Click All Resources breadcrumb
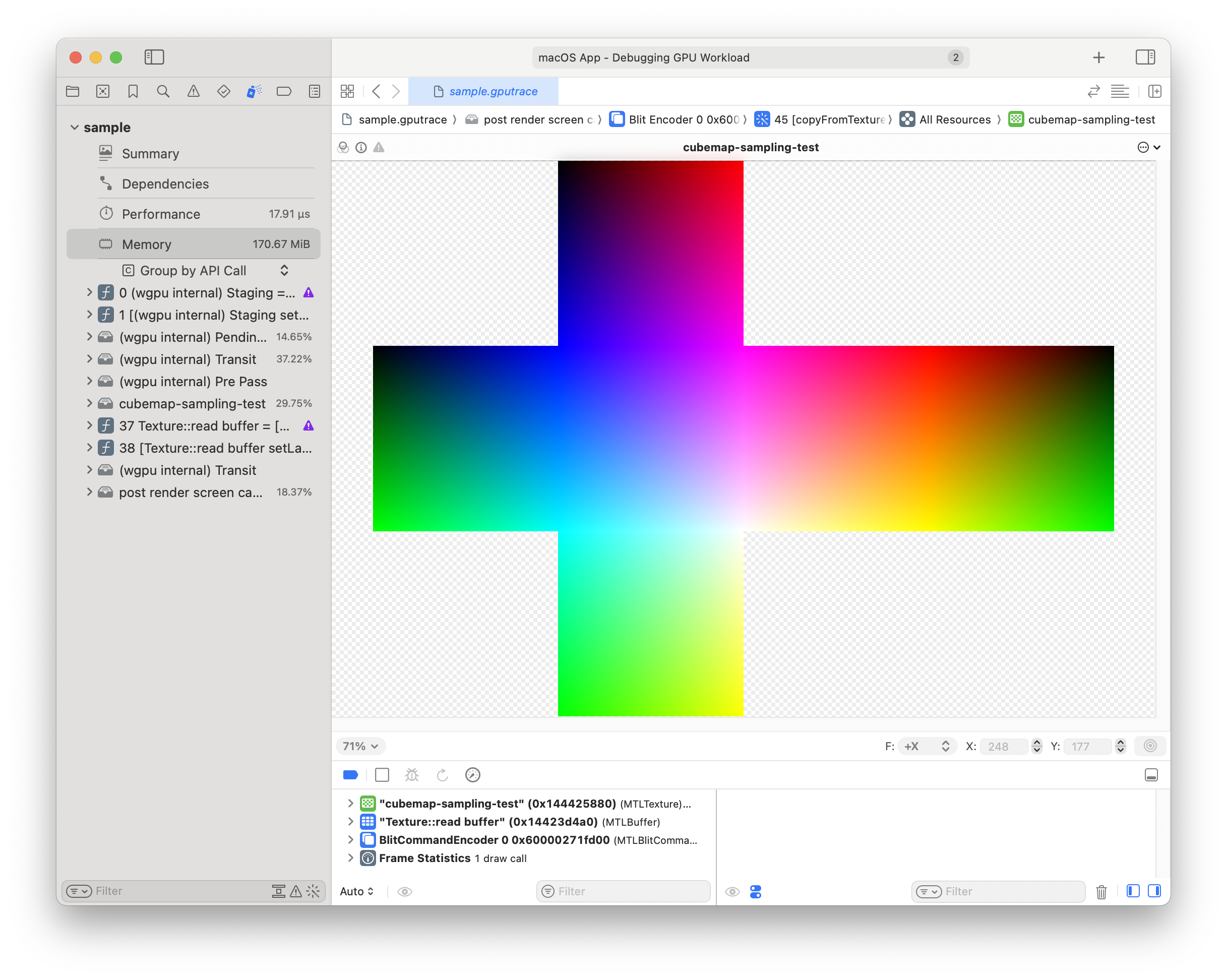 tap(945, 119)
